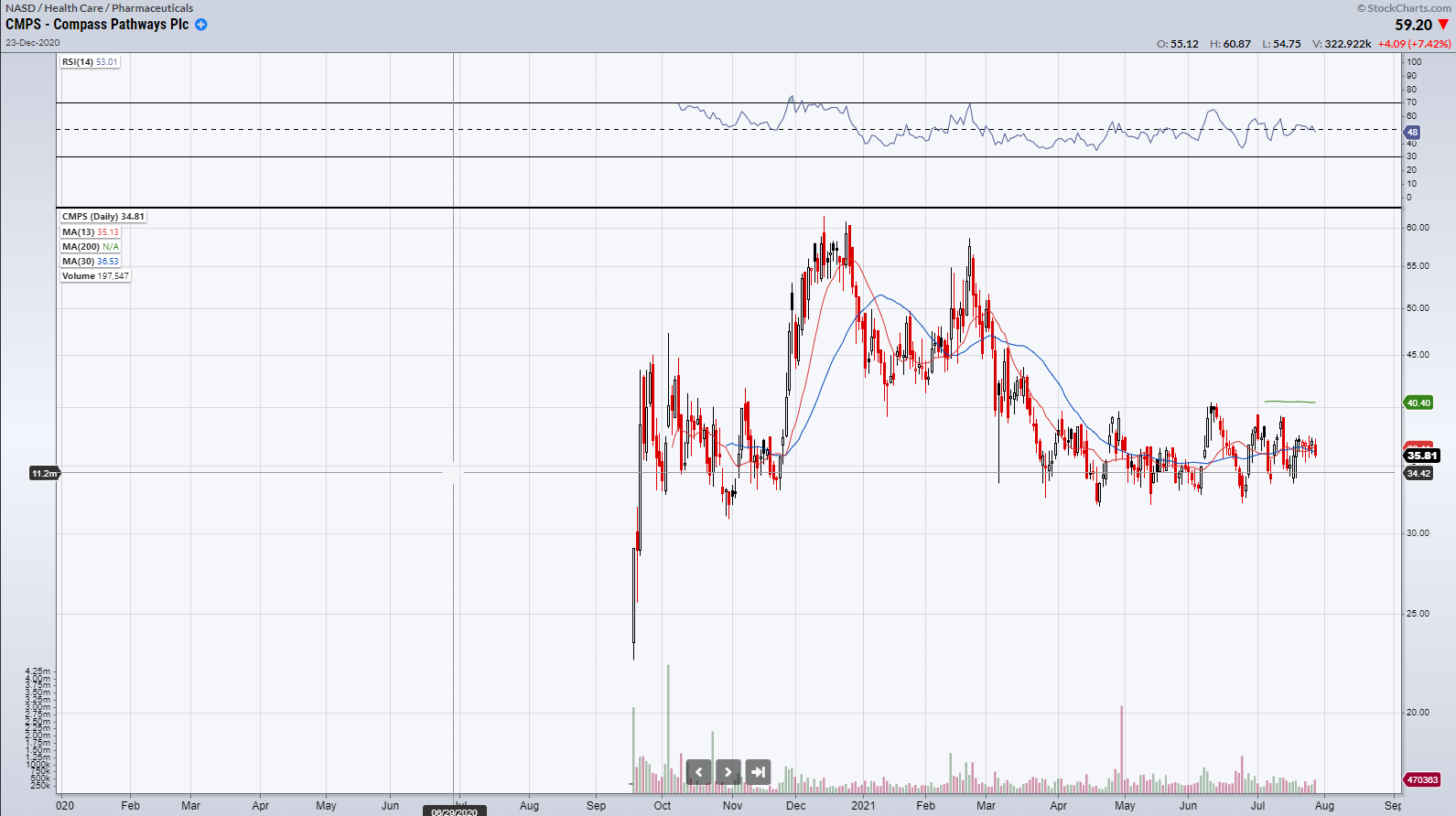Viewport: 1456px width, 816px height.
Task: Click the NASD / Health Care / Pharmaceuticals breadcrumb
Action: point(100,8)
